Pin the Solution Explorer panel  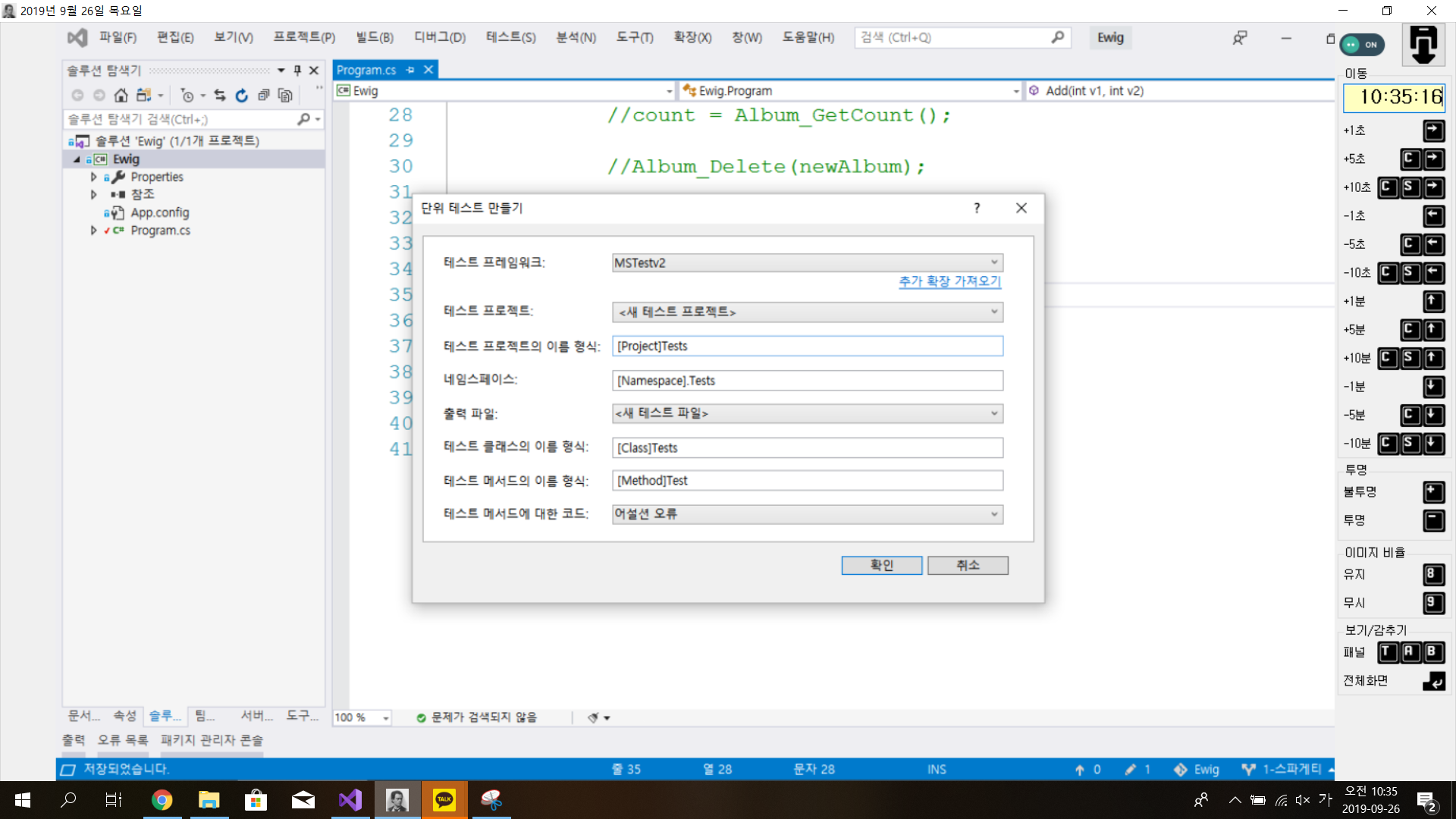pos(297,71)
